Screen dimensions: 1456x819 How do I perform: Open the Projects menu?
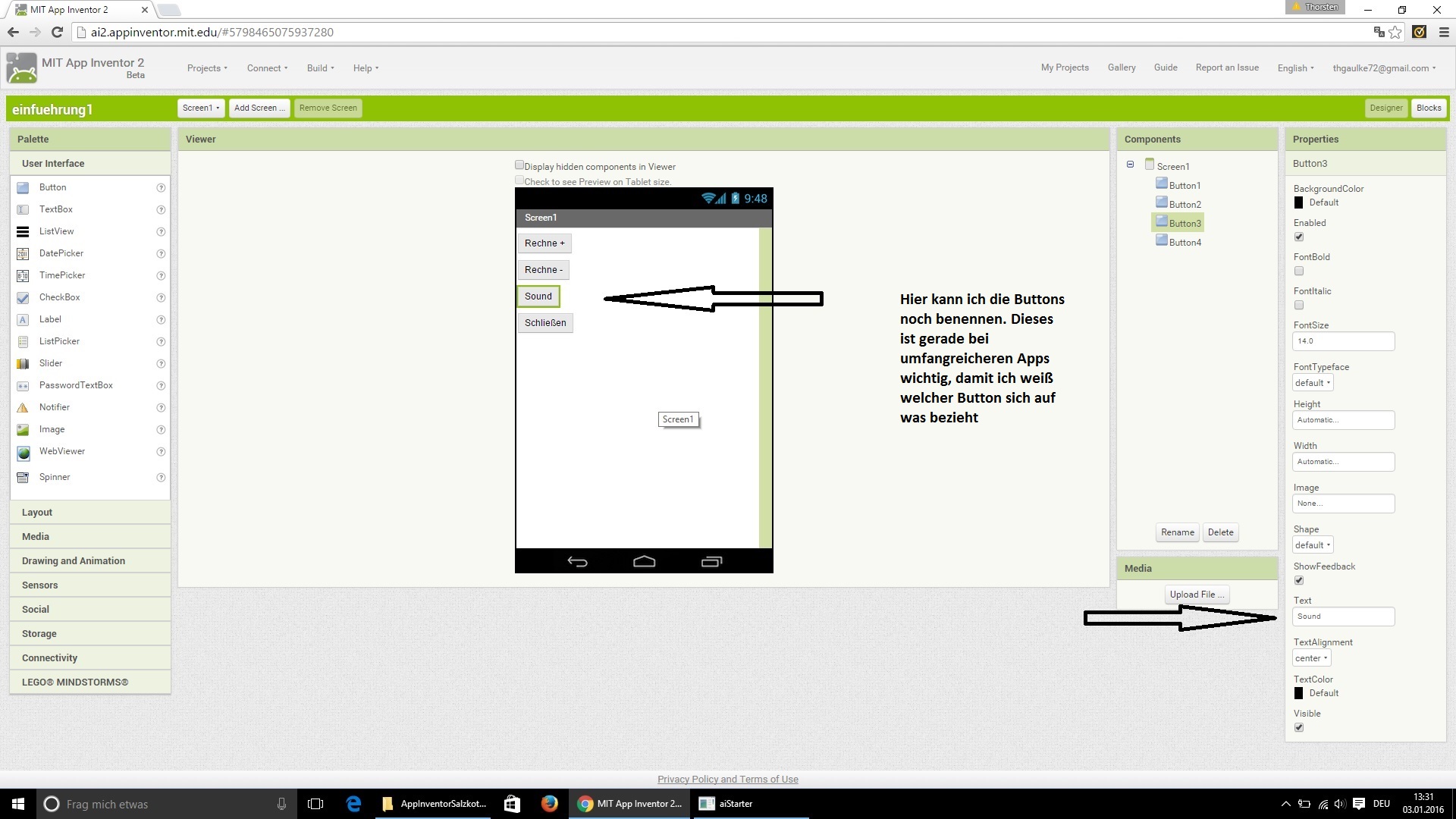click(x=207, y=68)
